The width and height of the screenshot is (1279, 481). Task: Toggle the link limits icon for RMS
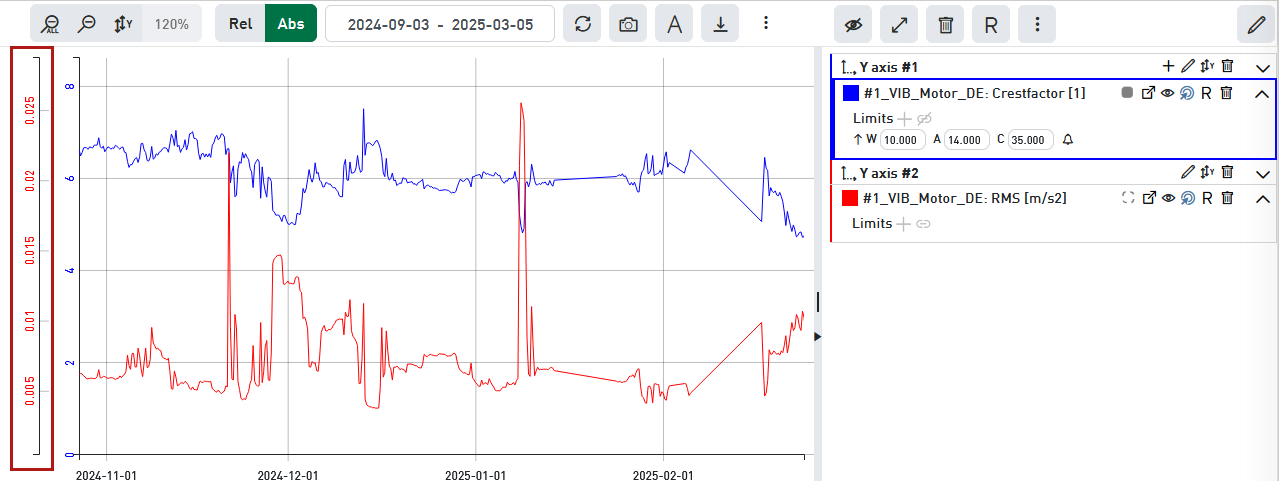pos(923,224)
